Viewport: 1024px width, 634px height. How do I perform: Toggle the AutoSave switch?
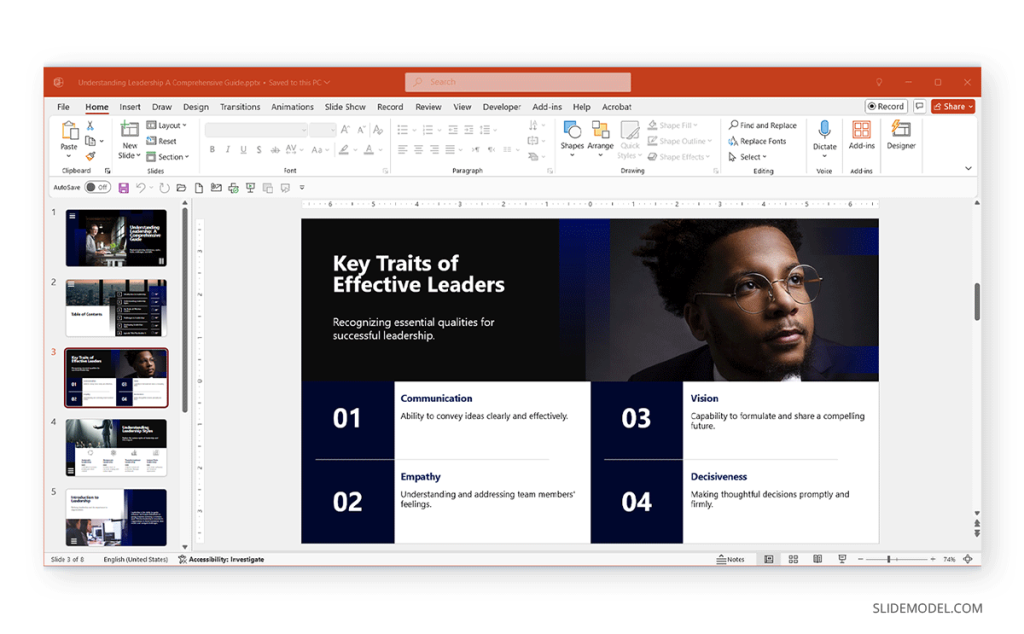[97, 187]
